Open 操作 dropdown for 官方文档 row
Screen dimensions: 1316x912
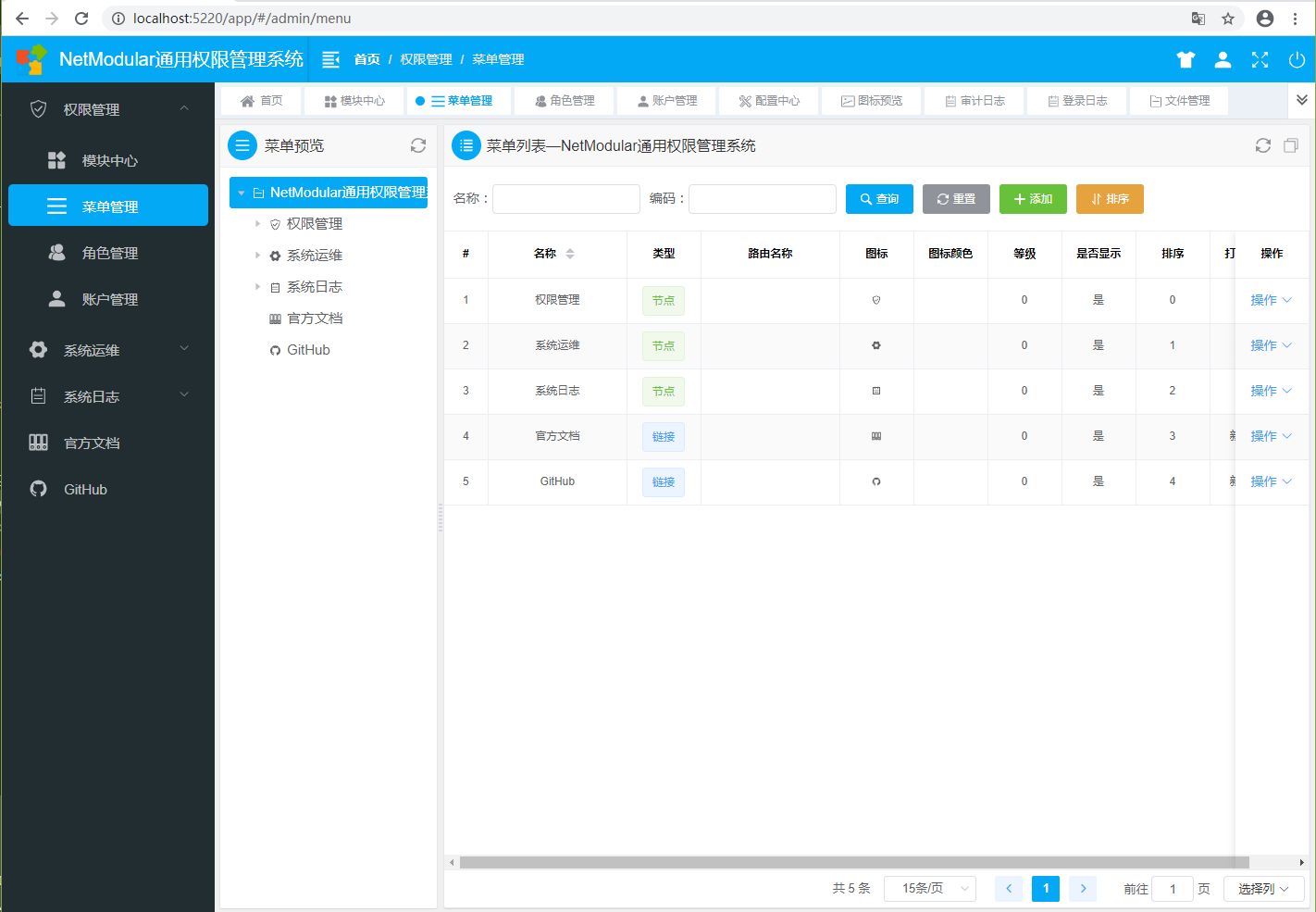click(1271, 436)
